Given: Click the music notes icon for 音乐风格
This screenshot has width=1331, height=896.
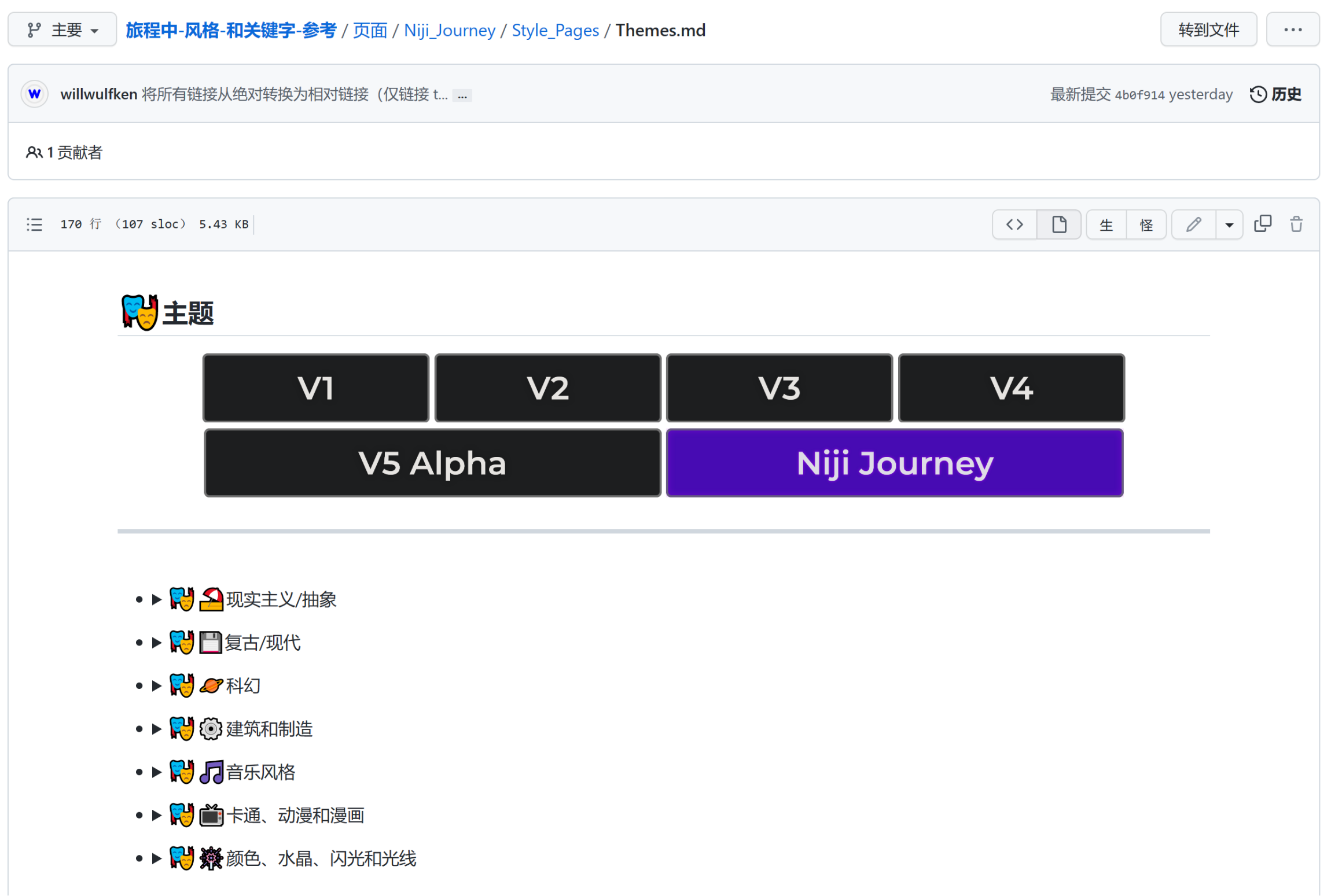Looking at the screenshot, I should coord(211,772).
